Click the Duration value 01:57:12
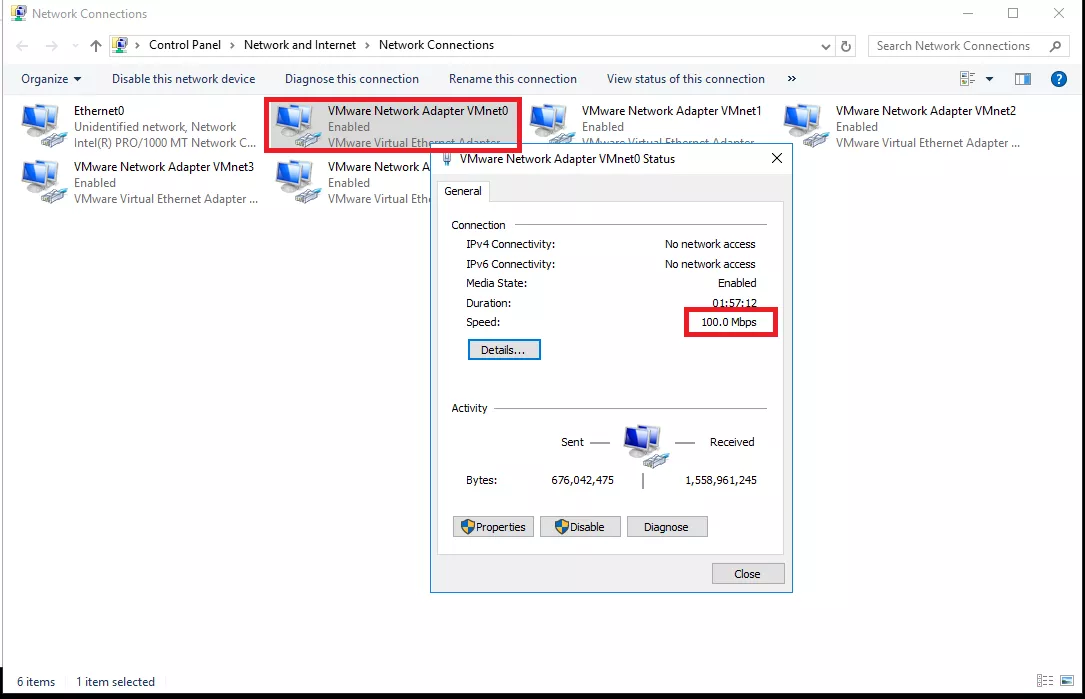1085x699 pixels. click(x=734, y=302)
